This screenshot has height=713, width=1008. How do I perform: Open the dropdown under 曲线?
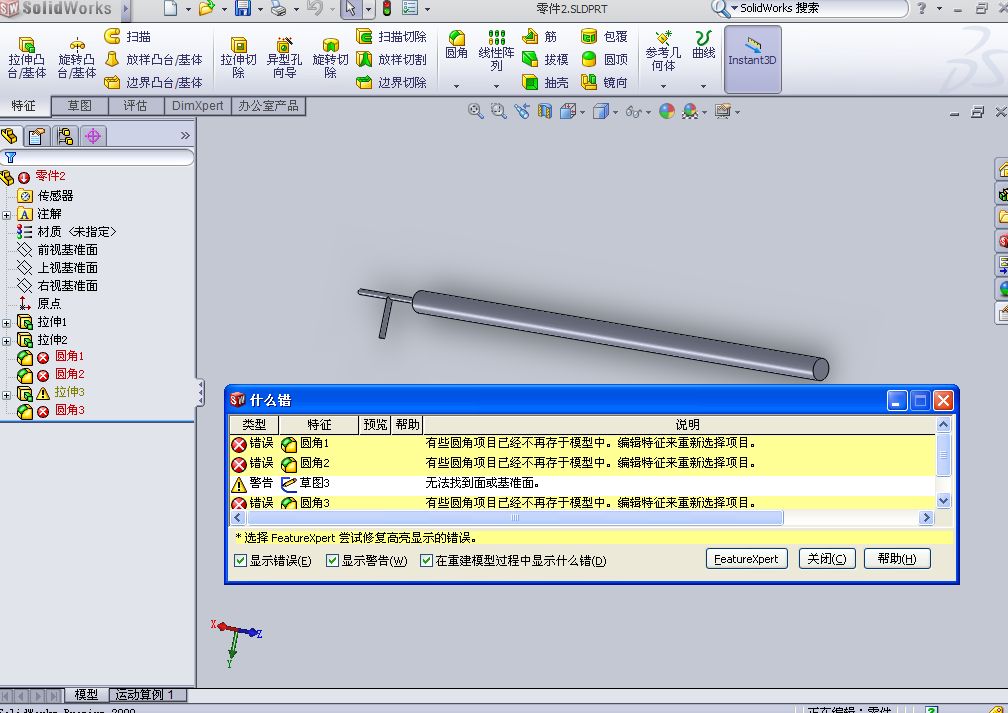tap(703, 86)
